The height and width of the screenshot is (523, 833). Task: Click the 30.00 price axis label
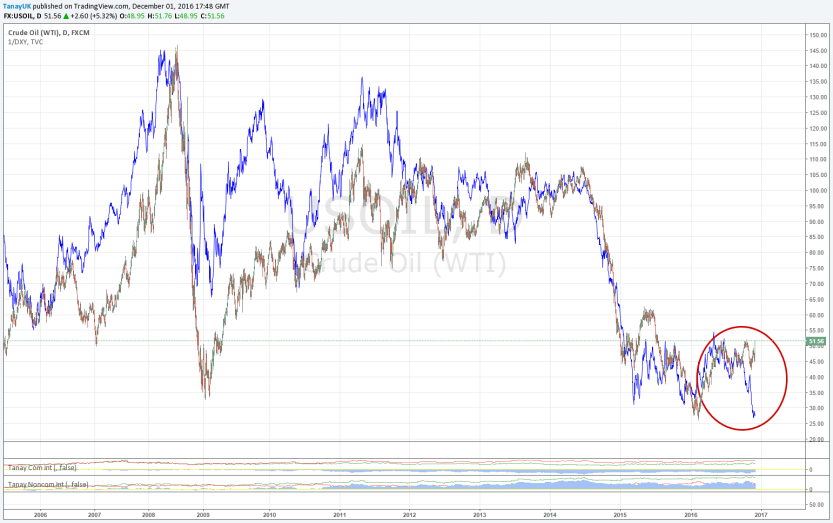click(x=818, y=409)
